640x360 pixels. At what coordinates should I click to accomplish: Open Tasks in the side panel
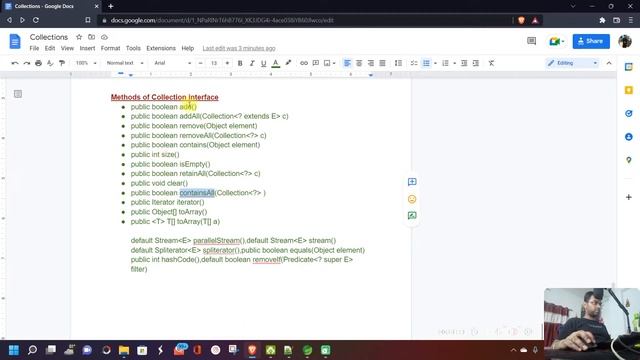(x=629, y=113)
